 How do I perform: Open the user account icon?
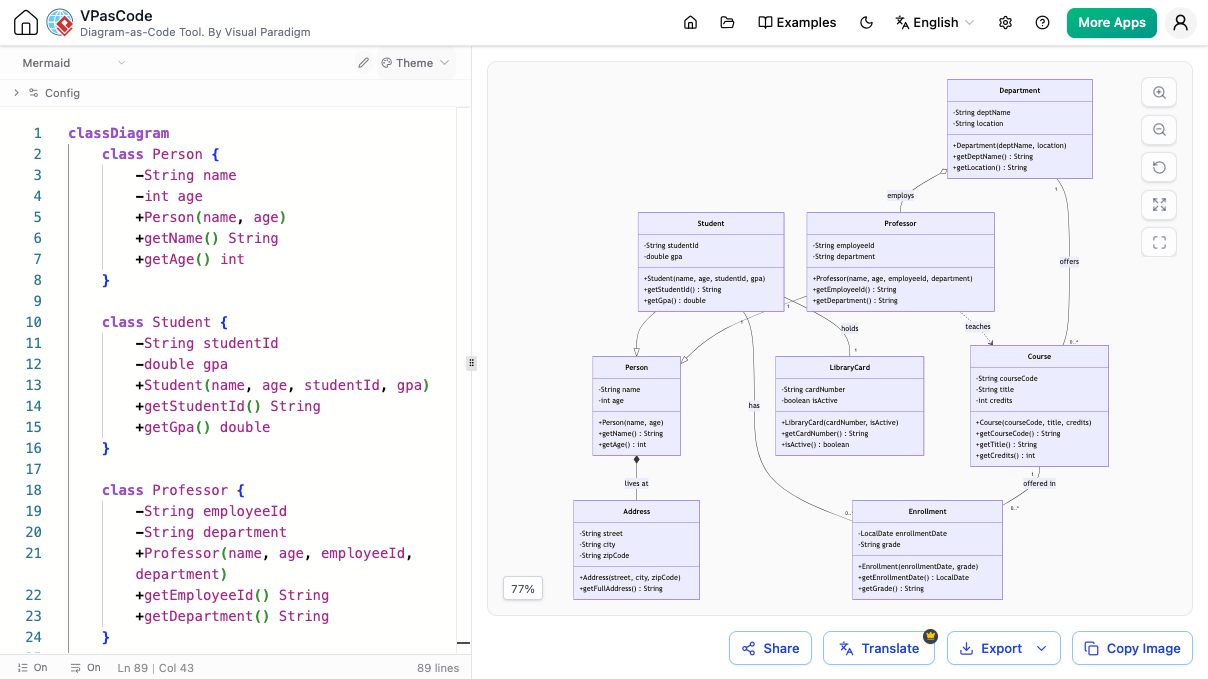1181,23
